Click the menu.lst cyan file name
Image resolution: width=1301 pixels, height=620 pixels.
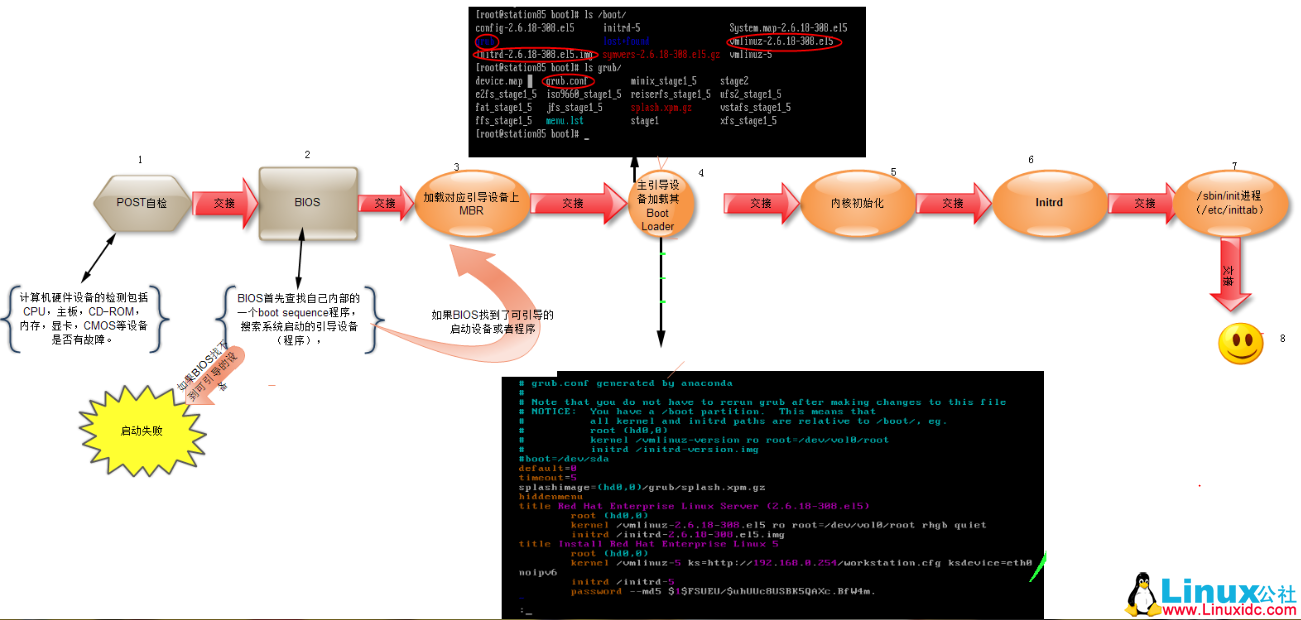click(x=565, y=121)
